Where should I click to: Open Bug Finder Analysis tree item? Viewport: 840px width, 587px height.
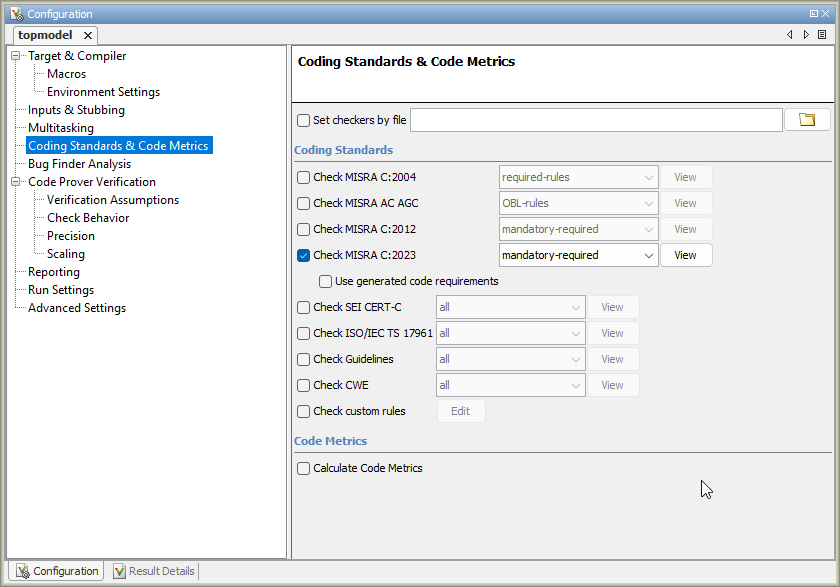[79, 164]
